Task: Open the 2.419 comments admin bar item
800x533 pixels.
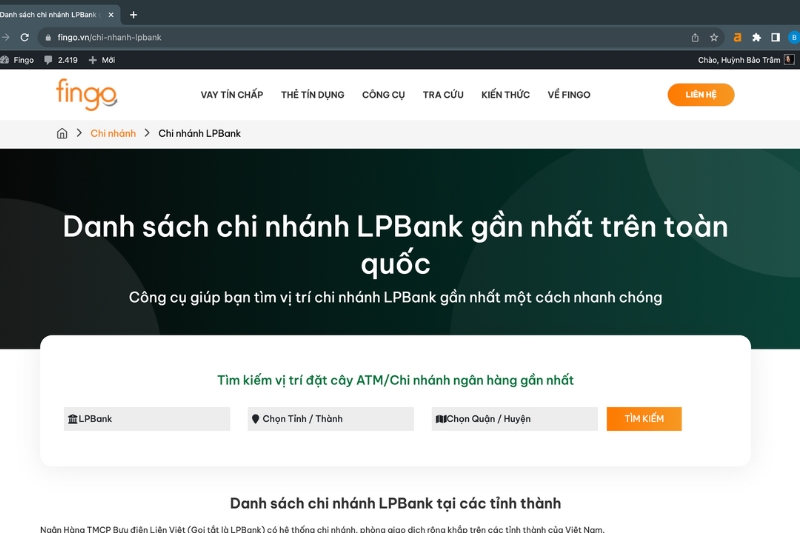Action: [x=61, y=60]
